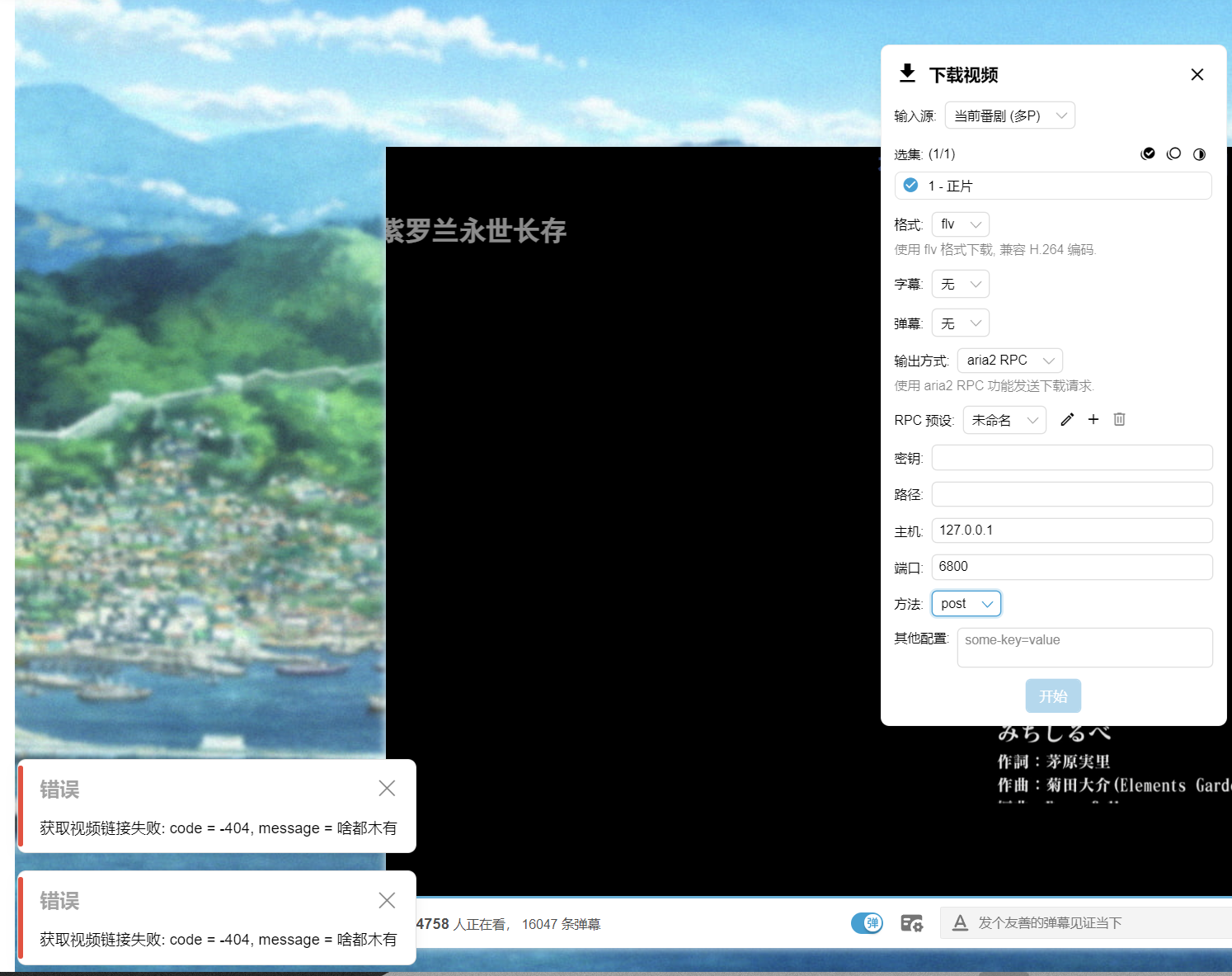Image resolution: width=1232 pixels, height=976 pixels.
Task: Click the 开始 start button
Action: (x=1053, y=696)
